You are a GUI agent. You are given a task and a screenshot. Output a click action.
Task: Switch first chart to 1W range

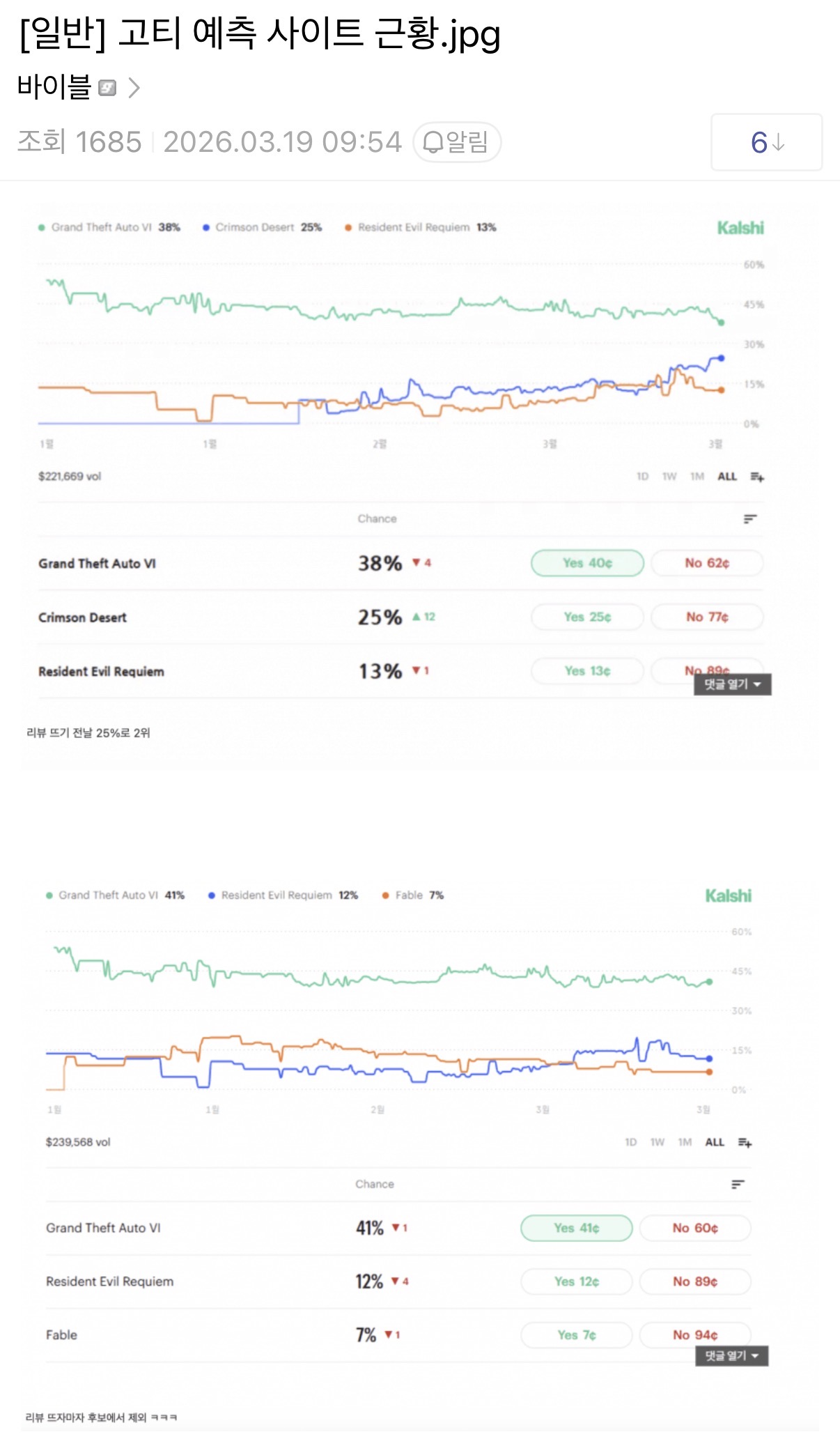click(669, 477)
